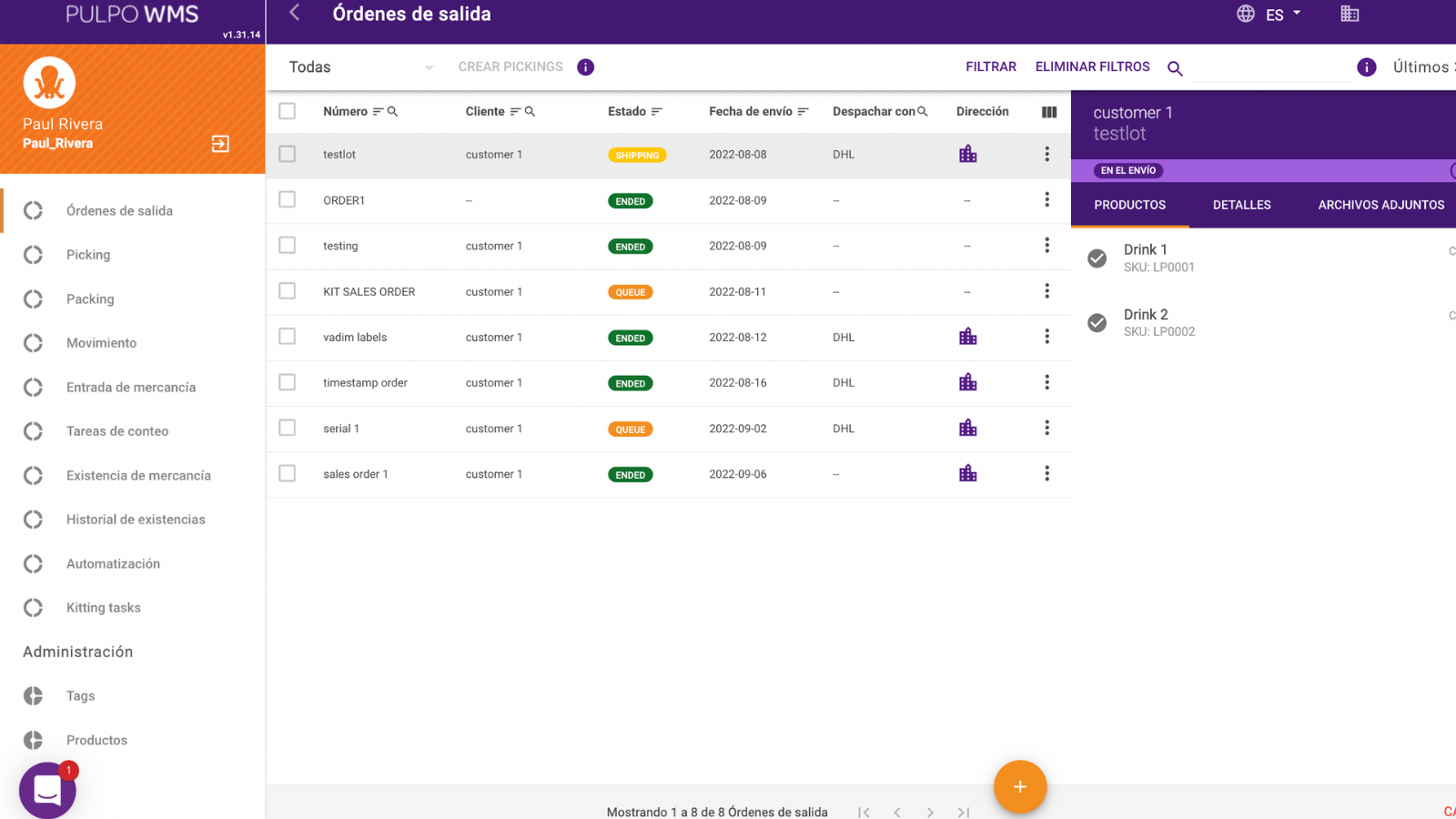This screenshot has height=819, width=1456.
Task: Open address icon for timestamp order
Action: point(968,382)
